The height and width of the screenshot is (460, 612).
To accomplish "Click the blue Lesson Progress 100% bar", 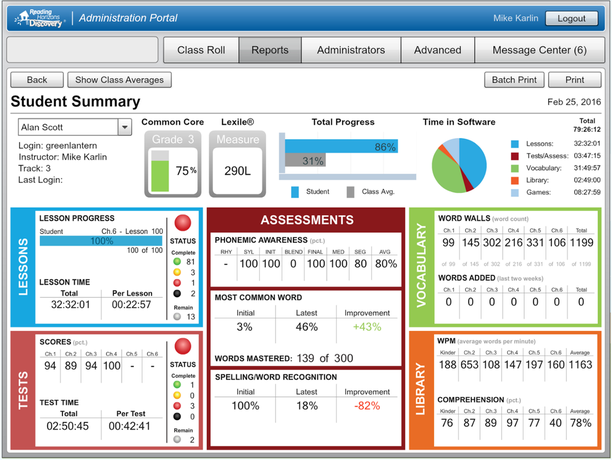I will [x=101, y=241].
